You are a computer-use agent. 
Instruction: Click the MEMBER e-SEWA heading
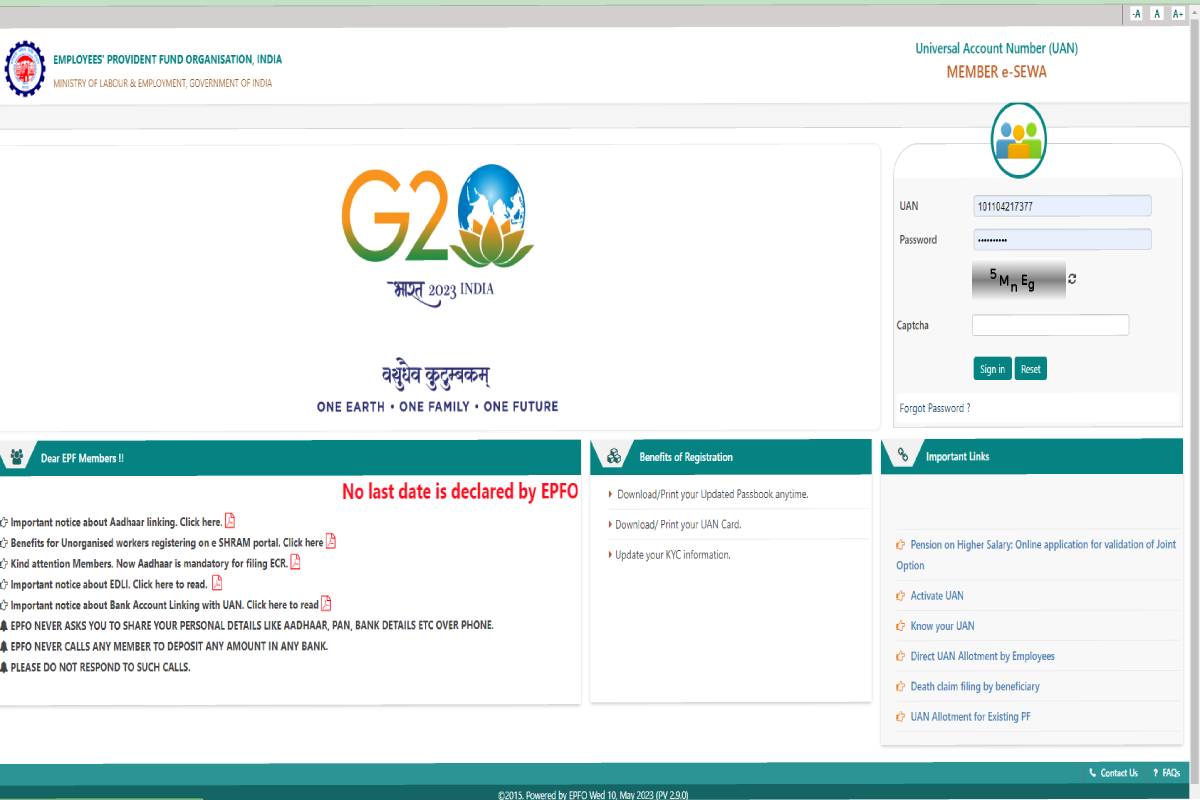[996, 72]
